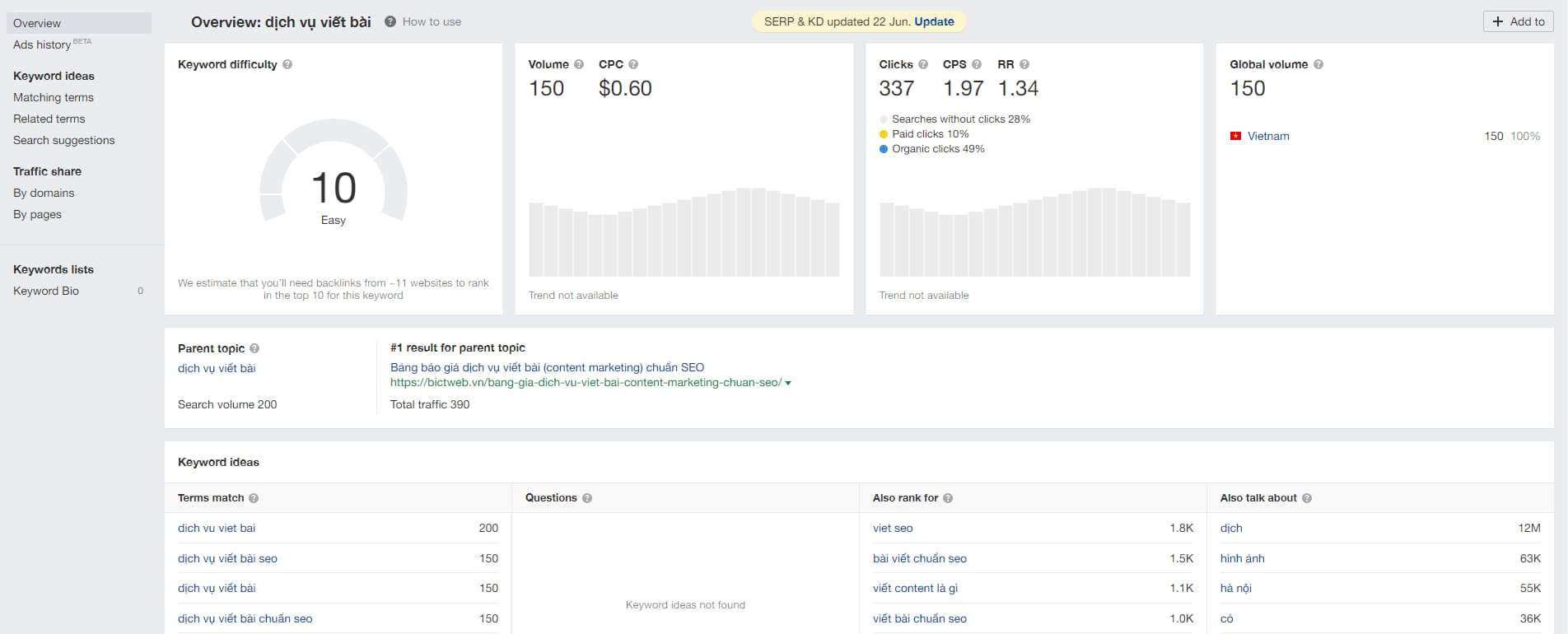
Task: Click the Total traffic 390 text
Action: point(430,404)
